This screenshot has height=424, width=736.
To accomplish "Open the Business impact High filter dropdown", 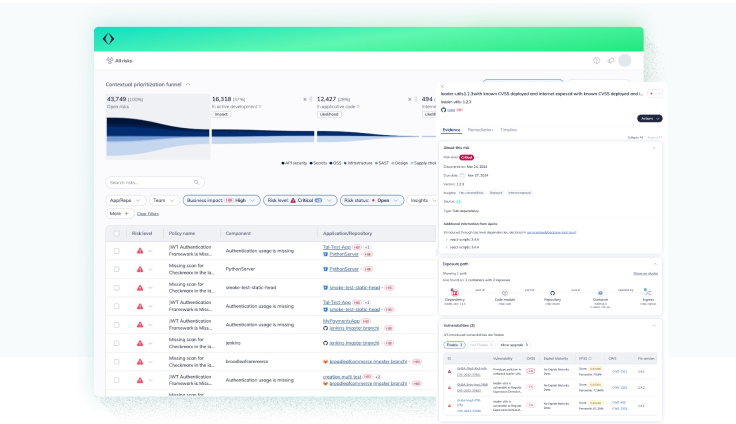I will (x=218, y=200).
